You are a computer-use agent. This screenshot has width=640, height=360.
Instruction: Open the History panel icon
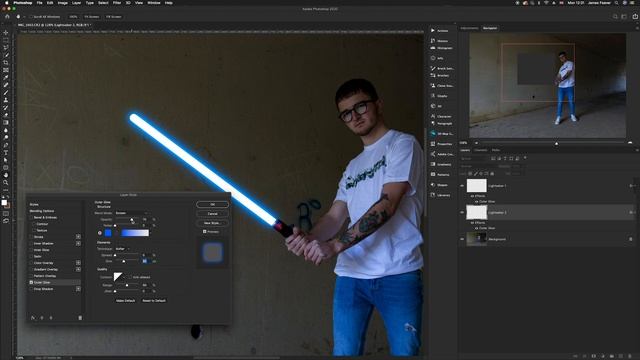433,41
